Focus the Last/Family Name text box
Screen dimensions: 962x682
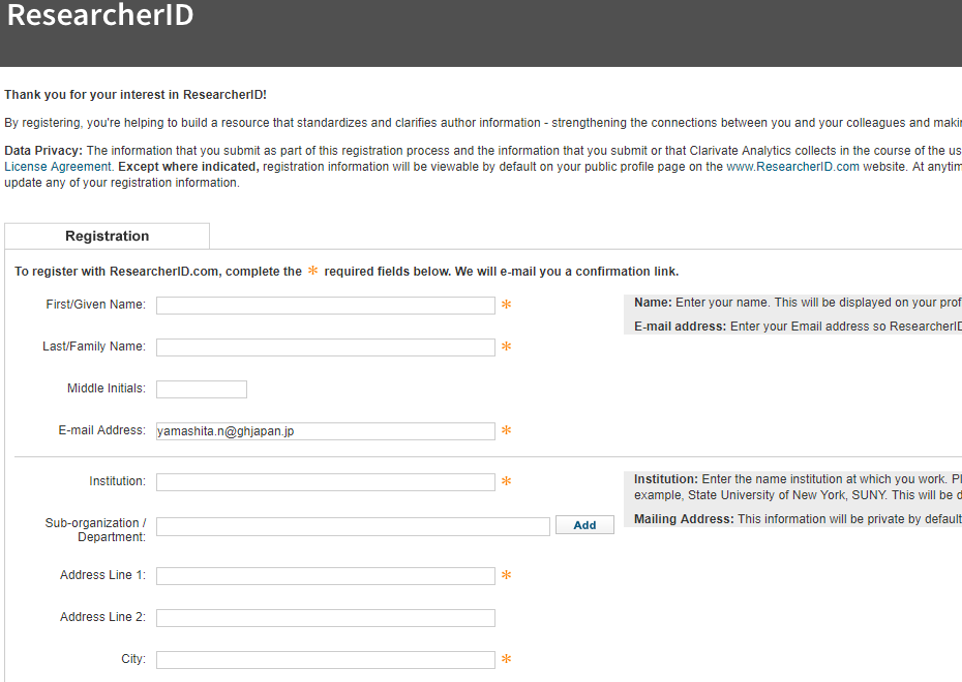pyautogui.click(x=325, y=347)
